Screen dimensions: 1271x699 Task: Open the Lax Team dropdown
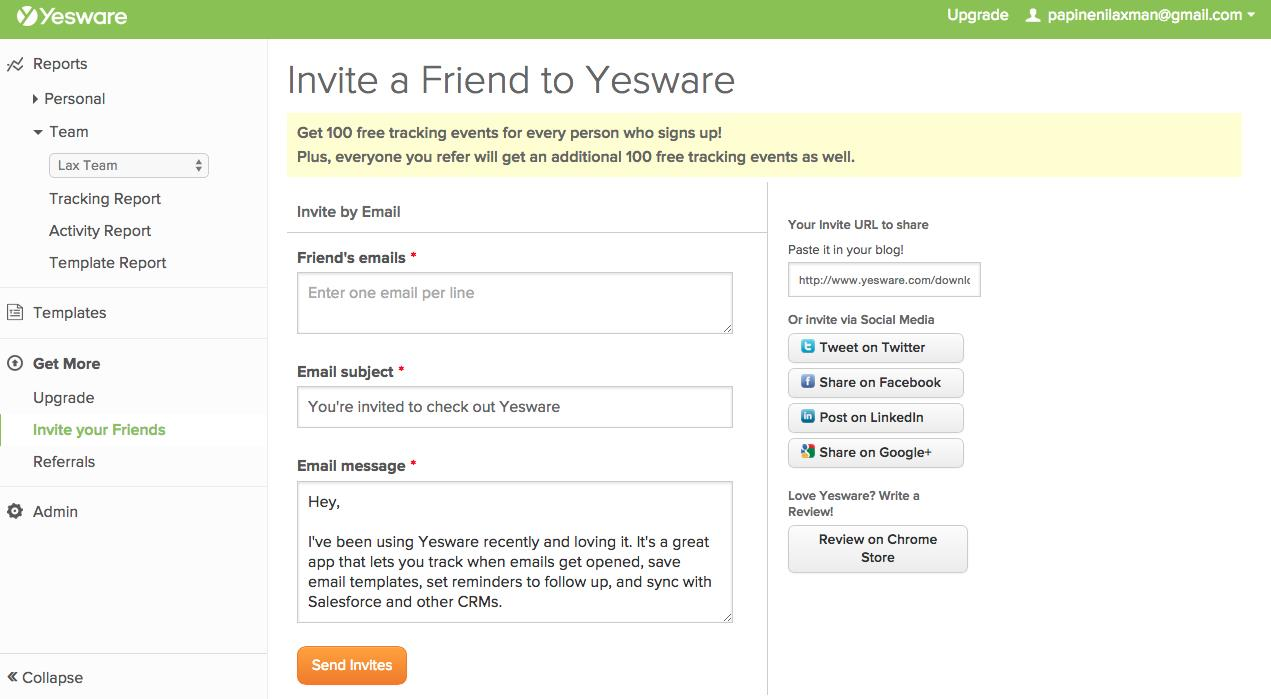coord(128,166)
